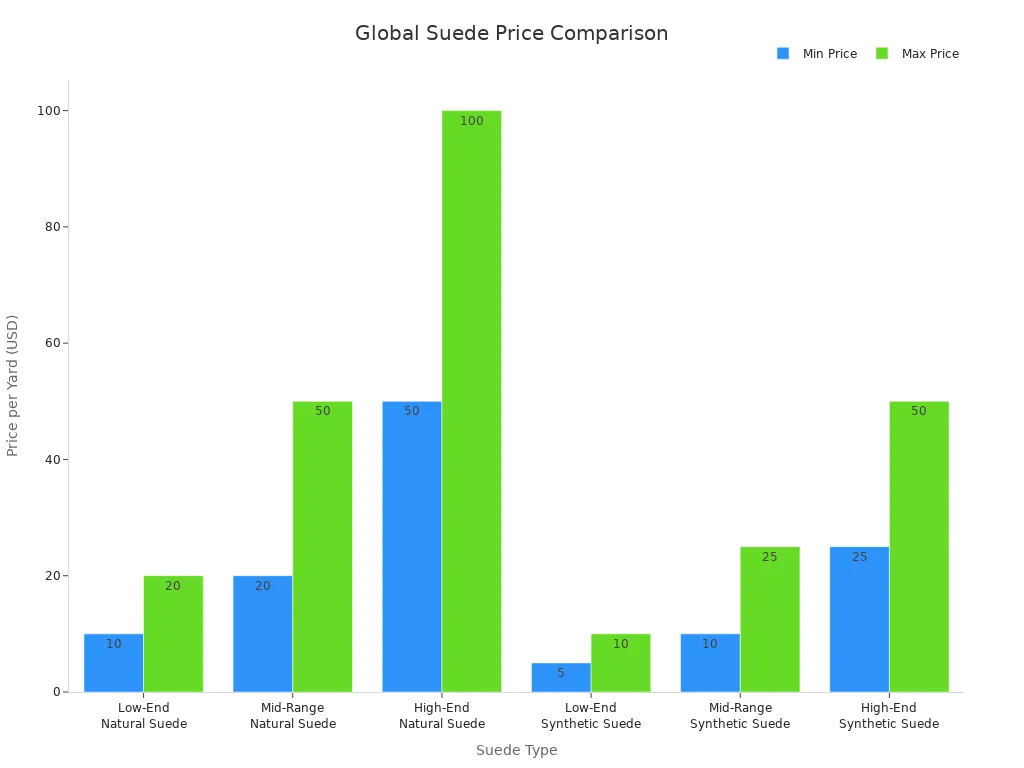
Task: Click the Low-End Synthetic Suede green bar
Action: [620, 662]
